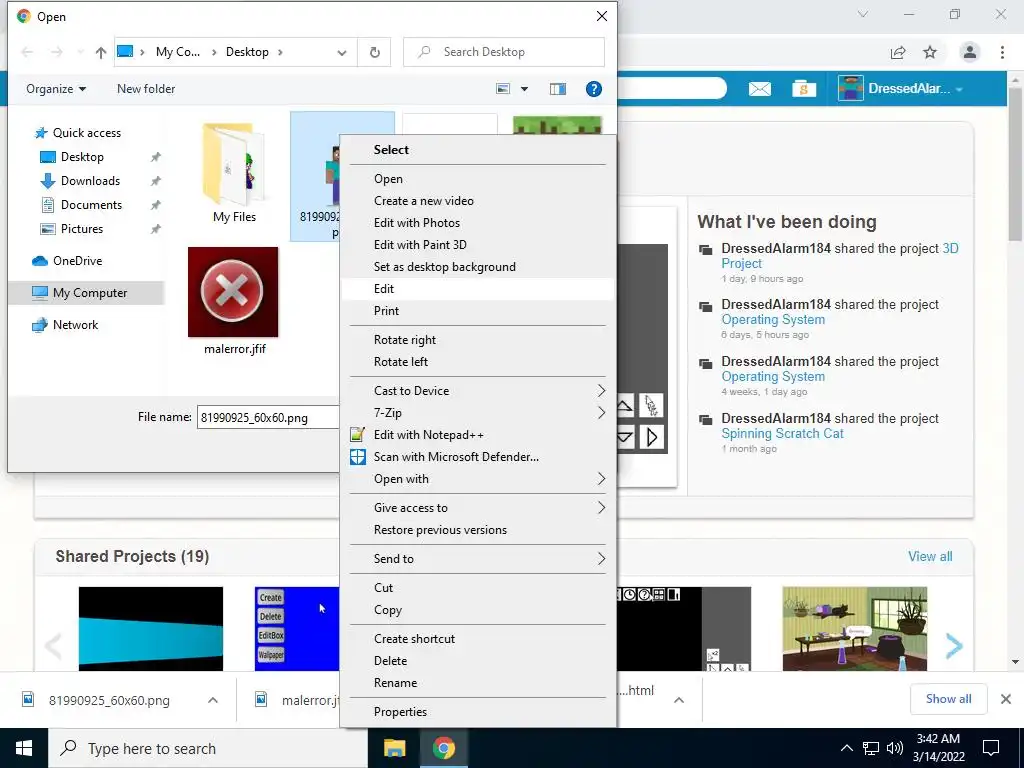Click Chrome icon in taskbar

[x=443, y=748]
